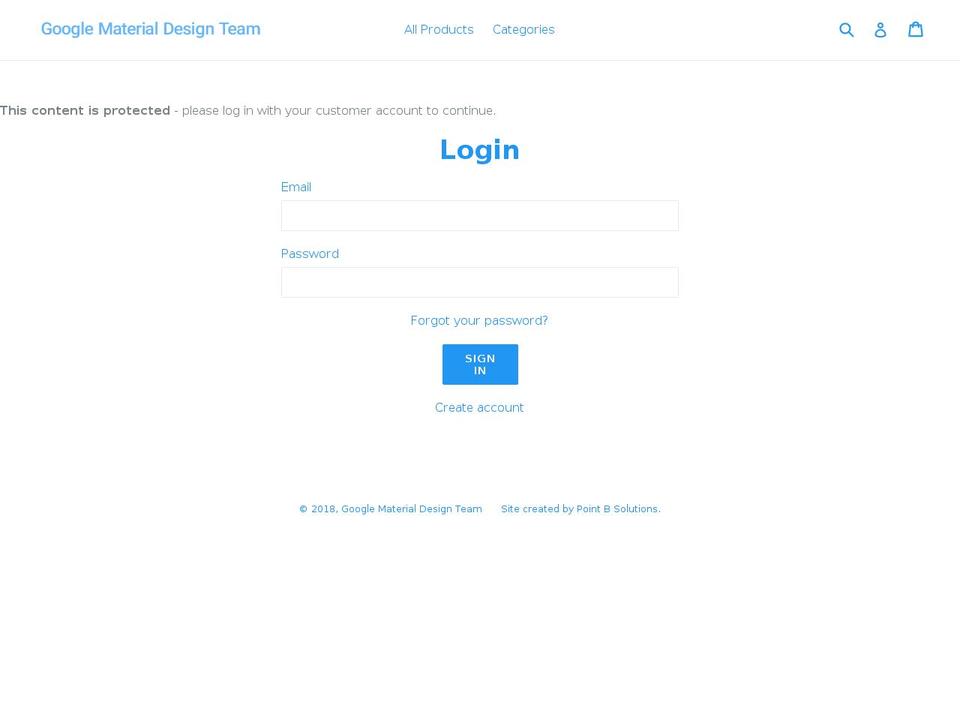Open the Create account link
The height and width of the screenshot is (720, 960).
coord(479,407)
